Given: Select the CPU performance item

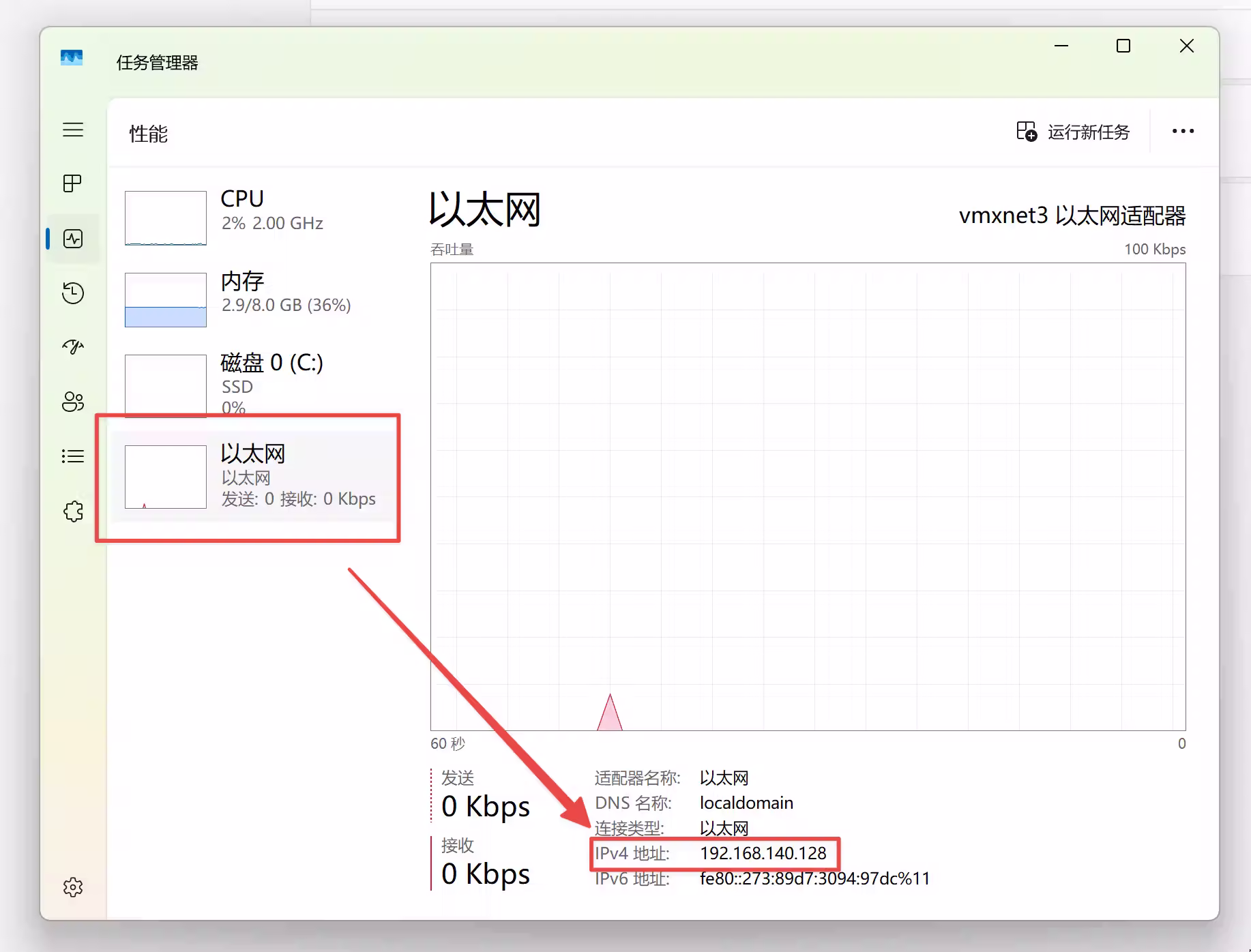Looking at the screenshot, I should 252,217.
